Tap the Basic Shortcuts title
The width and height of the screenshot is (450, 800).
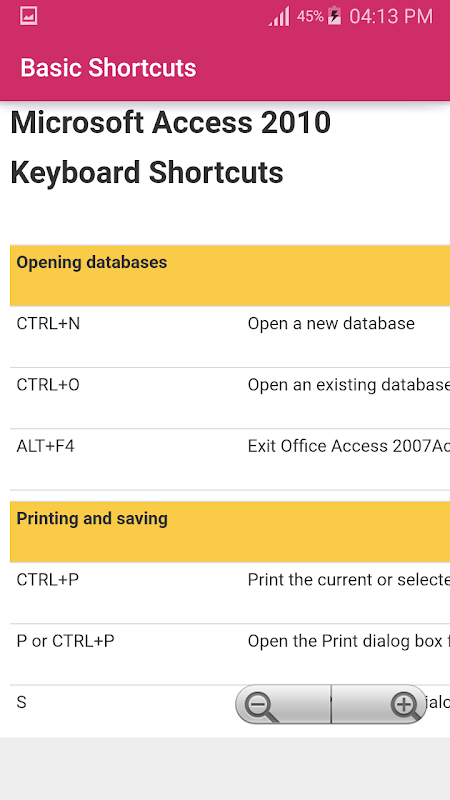pos(108,68)
